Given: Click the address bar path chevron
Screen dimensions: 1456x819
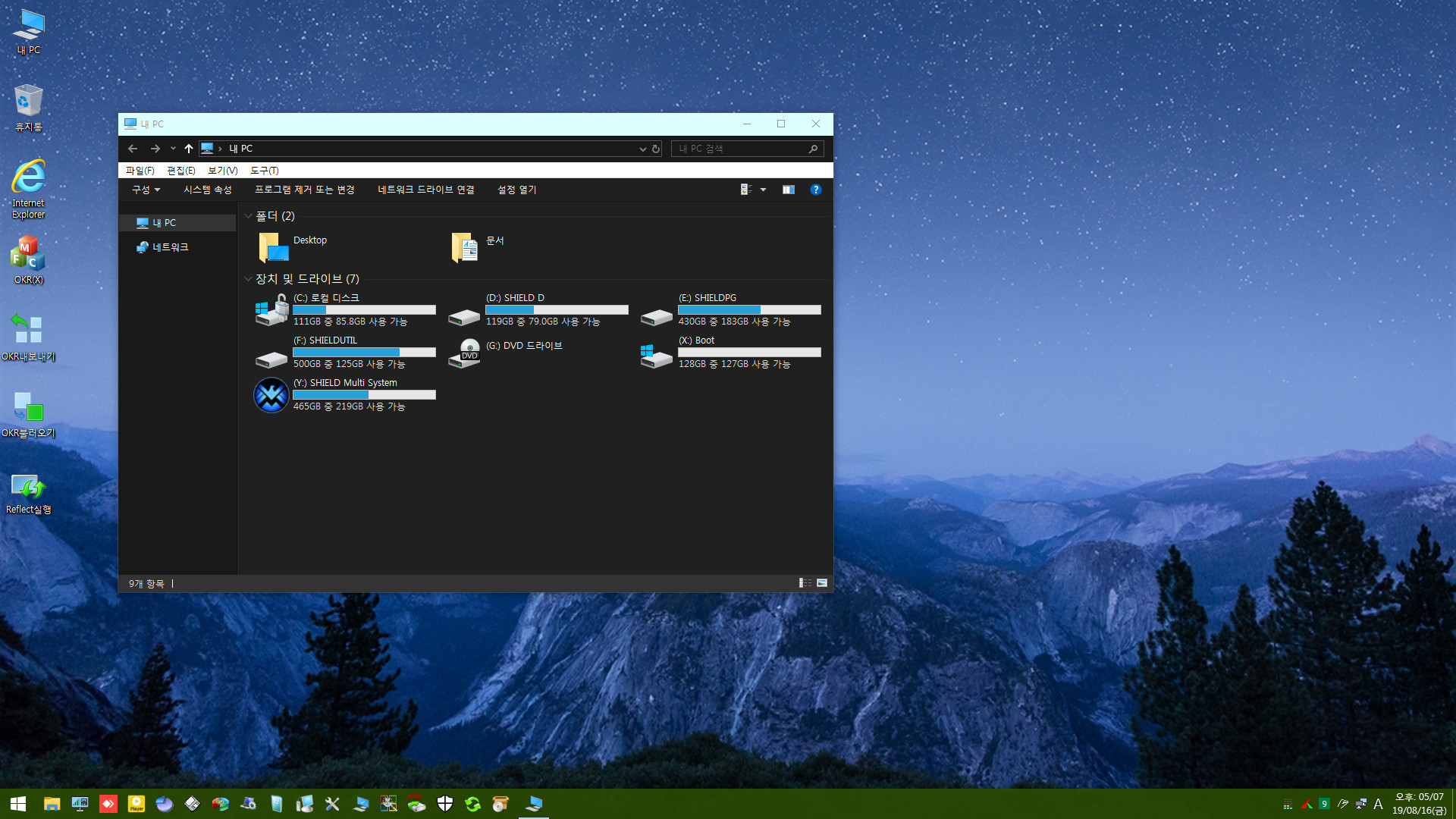Looking at the screenshot, I should point(220,149).
